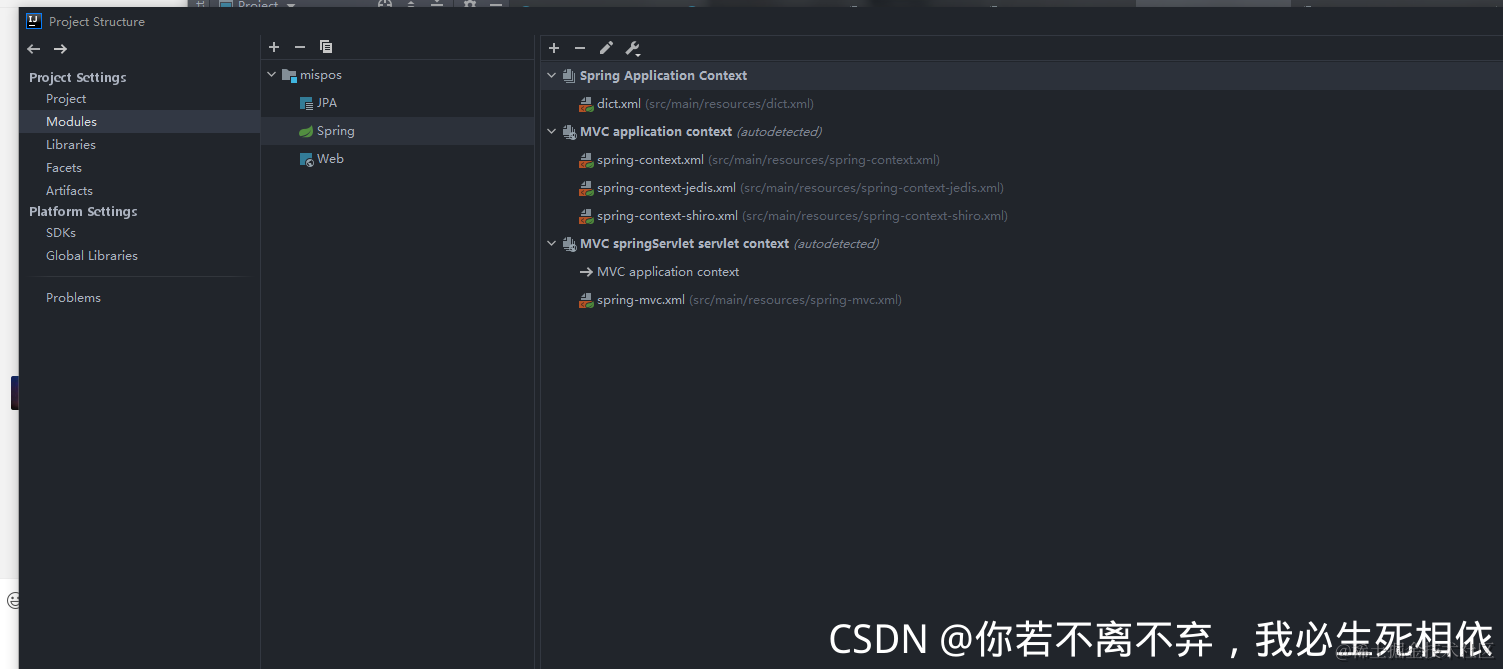Open the wrench settings dropdown
Image resolution: width=1503 pixels, height=669 pixels.
point(633,48)
